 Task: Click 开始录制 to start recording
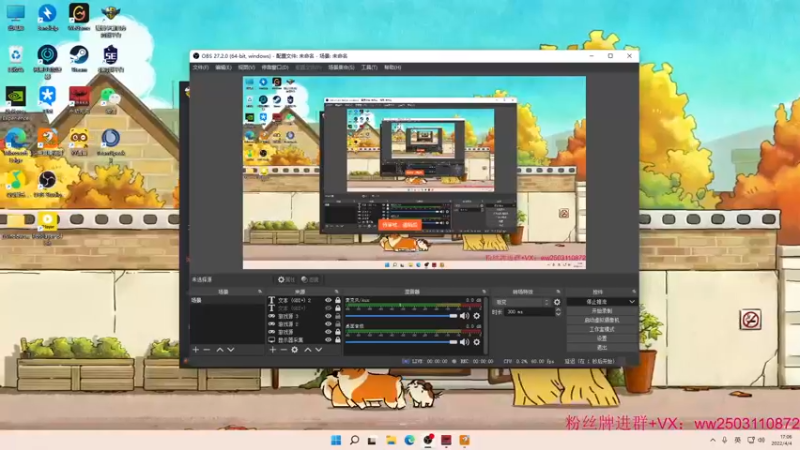602,311
